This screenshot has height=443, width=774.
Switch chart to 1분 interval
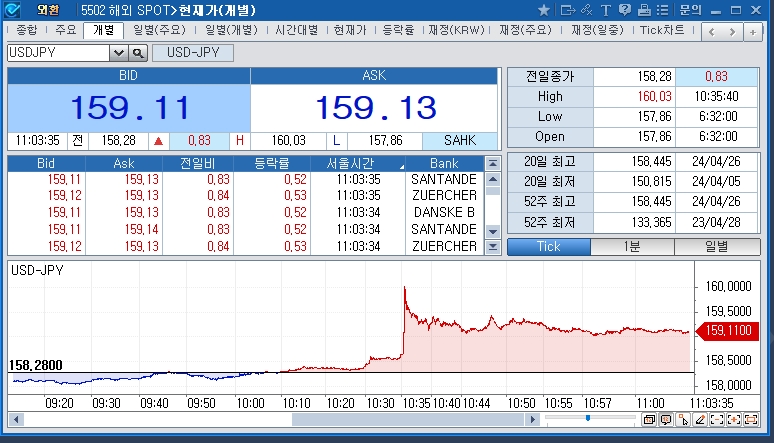point(632,246)
